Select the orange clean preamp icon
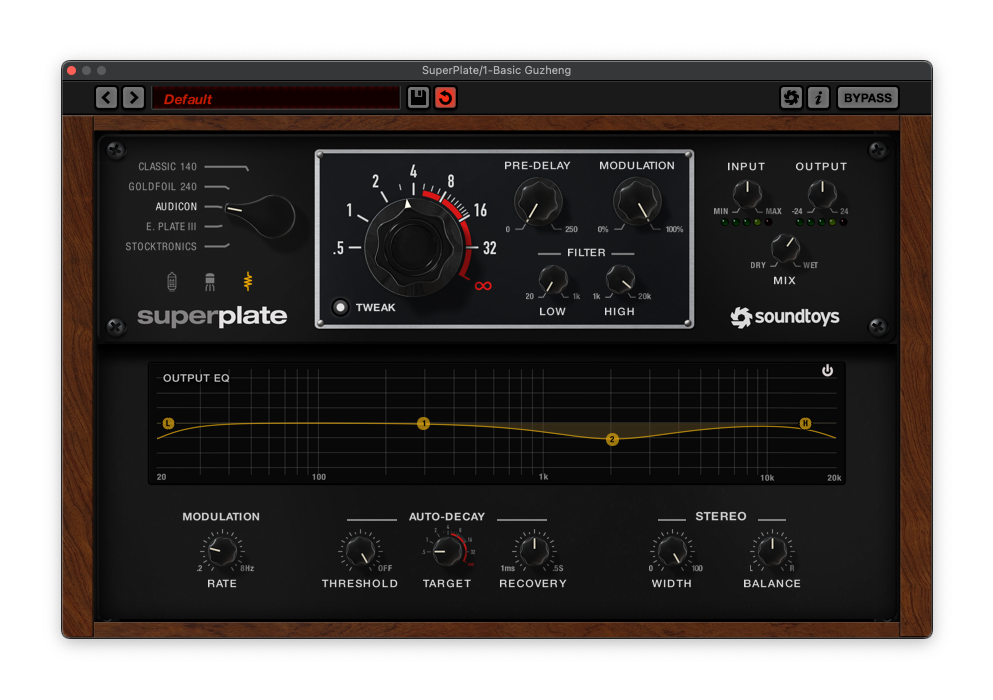The height and width of the screenshot is (700, 993). point(248,281)
